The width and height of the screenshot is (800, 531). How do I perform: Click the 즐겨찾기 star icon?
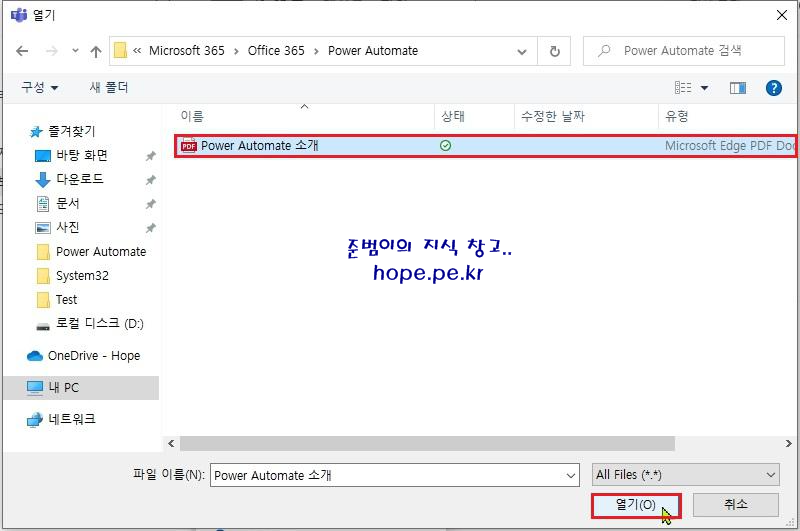point(36,132)
